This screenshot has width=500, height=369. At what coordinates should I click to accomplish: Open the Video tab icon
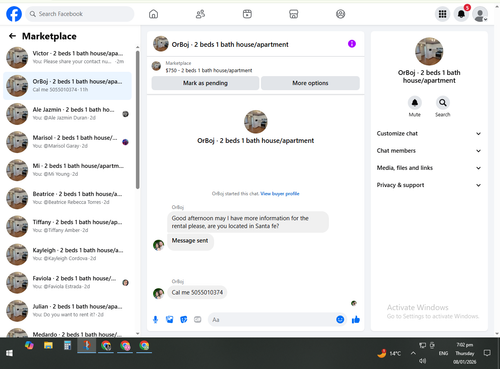[x=247, y=14]
